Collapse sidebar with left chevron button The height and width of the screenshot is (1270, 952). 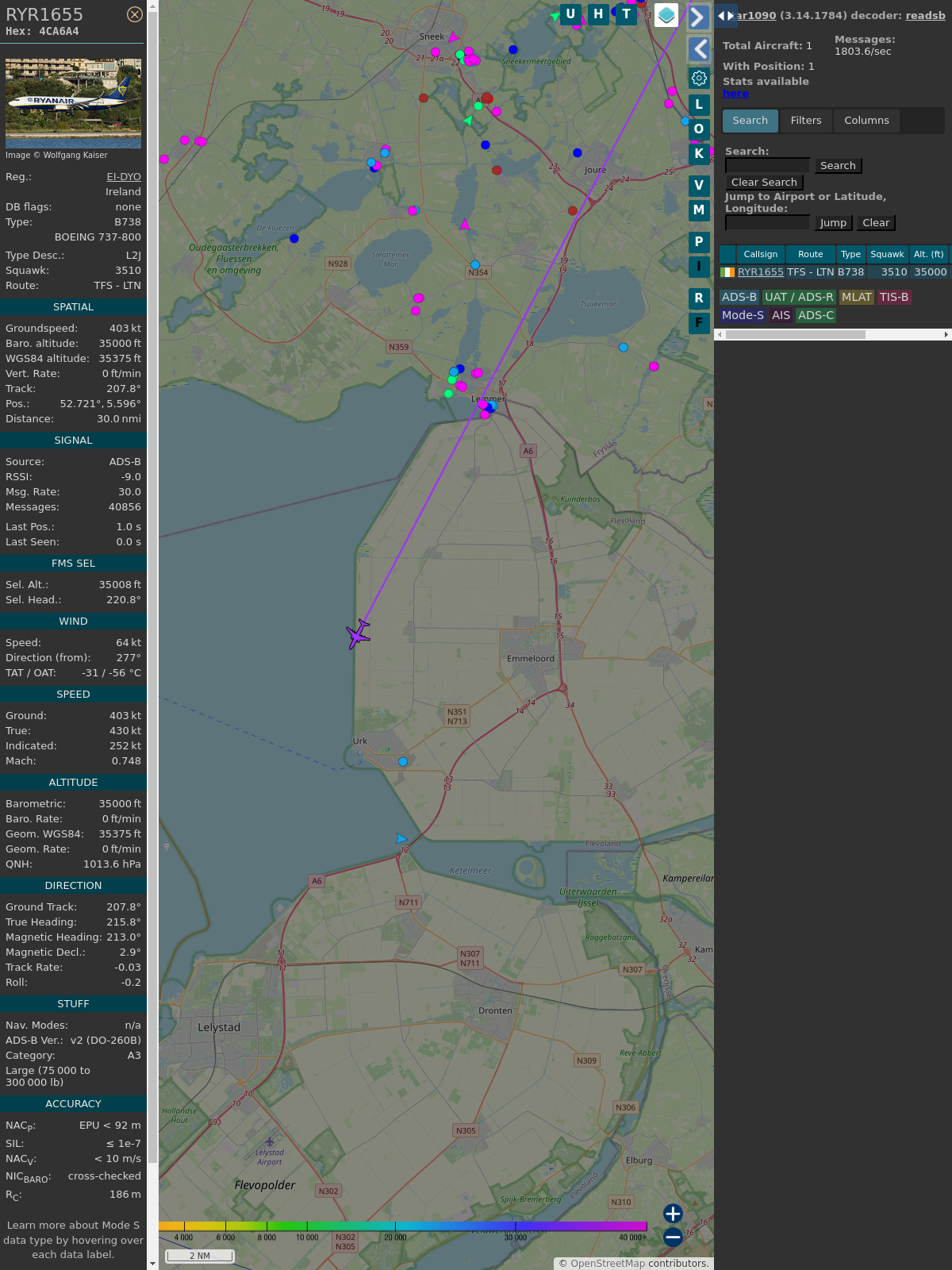tap(699, 49)
